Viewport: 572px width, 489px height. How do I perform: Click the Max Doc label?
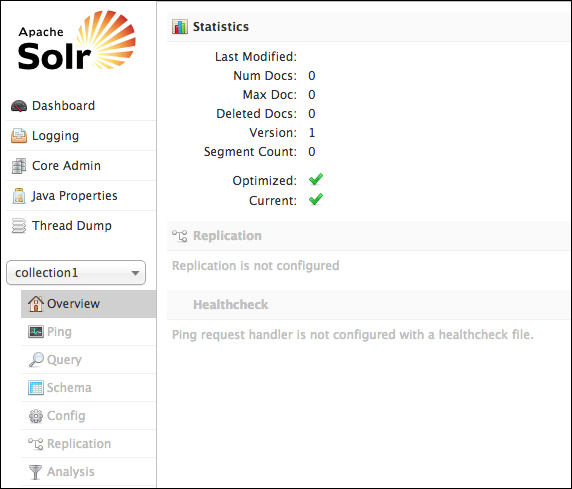coord(270,95)
